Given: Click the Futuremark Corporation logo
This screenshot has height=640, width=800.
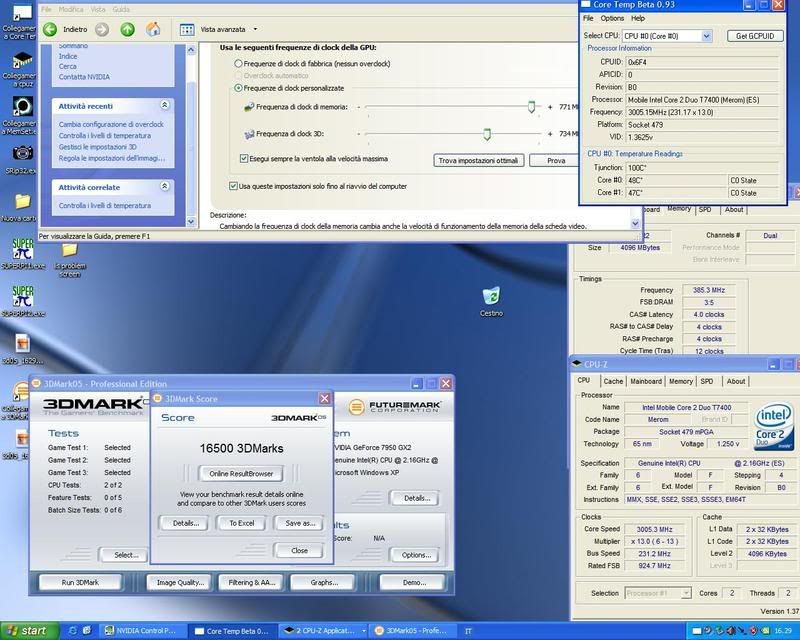Looking at the screenshot, I should [x=395, y=407].
